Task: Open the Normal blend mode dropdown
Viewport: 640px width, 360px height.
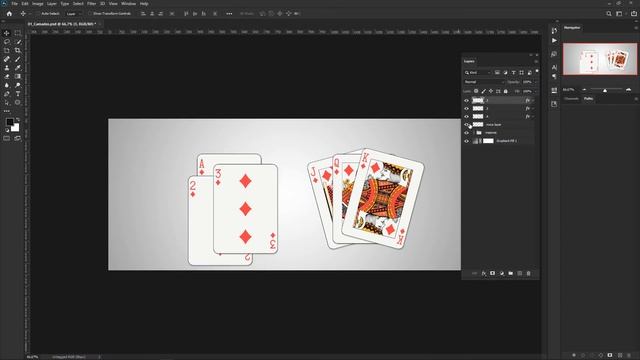Action: [x=484, y=82]
